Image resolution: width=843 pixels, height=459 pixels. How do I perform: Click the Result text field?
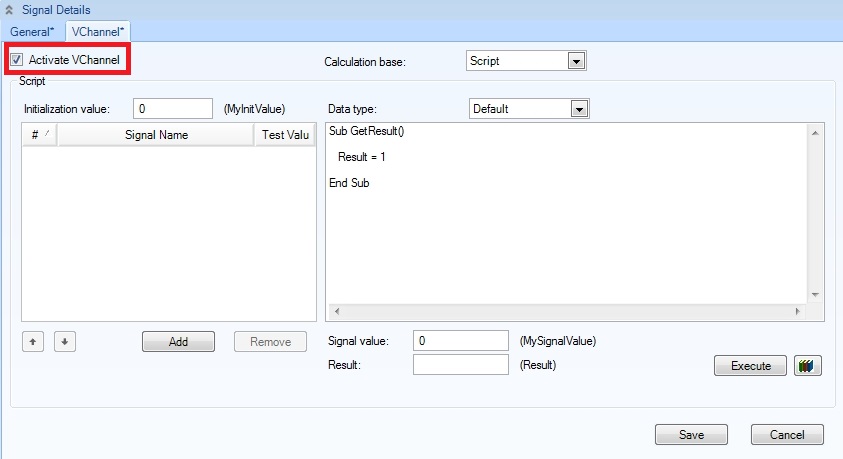click(x=460, y=365)
